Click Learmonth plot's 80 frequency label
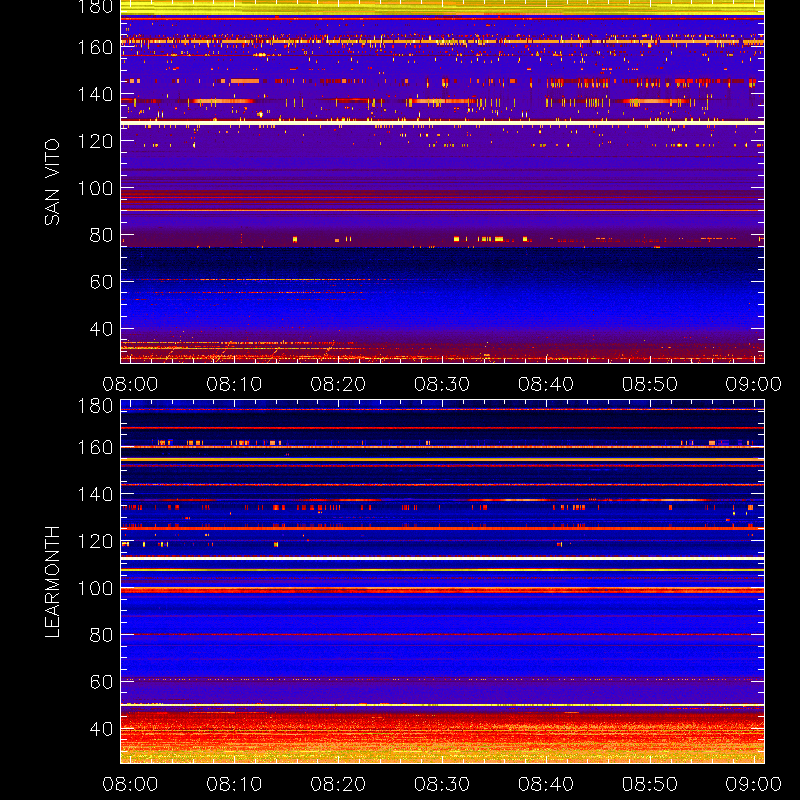This screenshot has height=800, width=800. [x=101, y=635]
